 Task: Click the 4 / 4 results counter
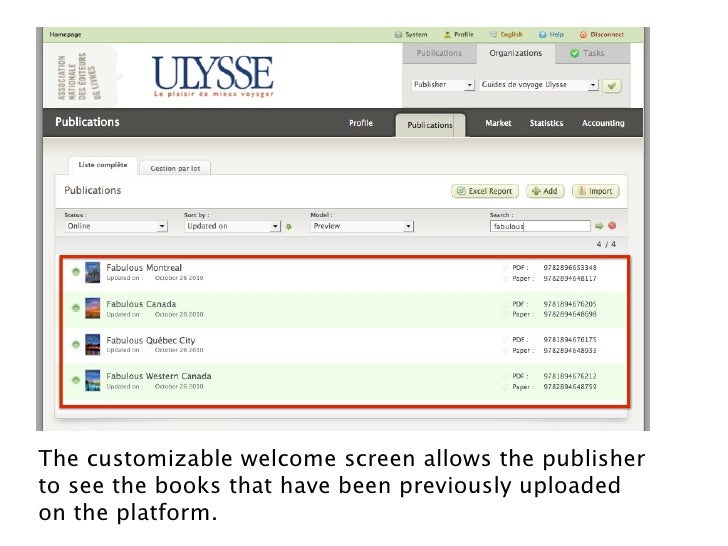606,244
